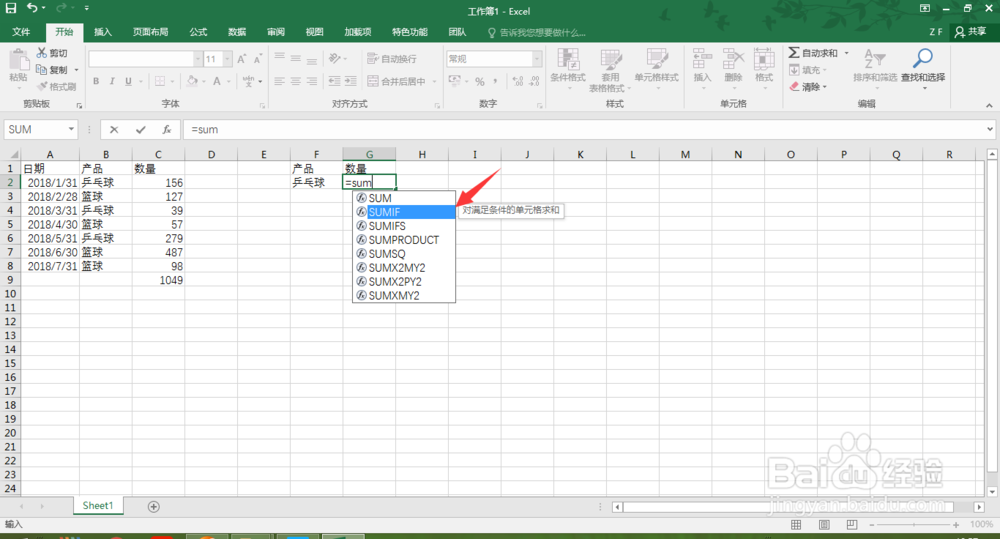Click the Copy icon in clipboard group

point(42,70)
